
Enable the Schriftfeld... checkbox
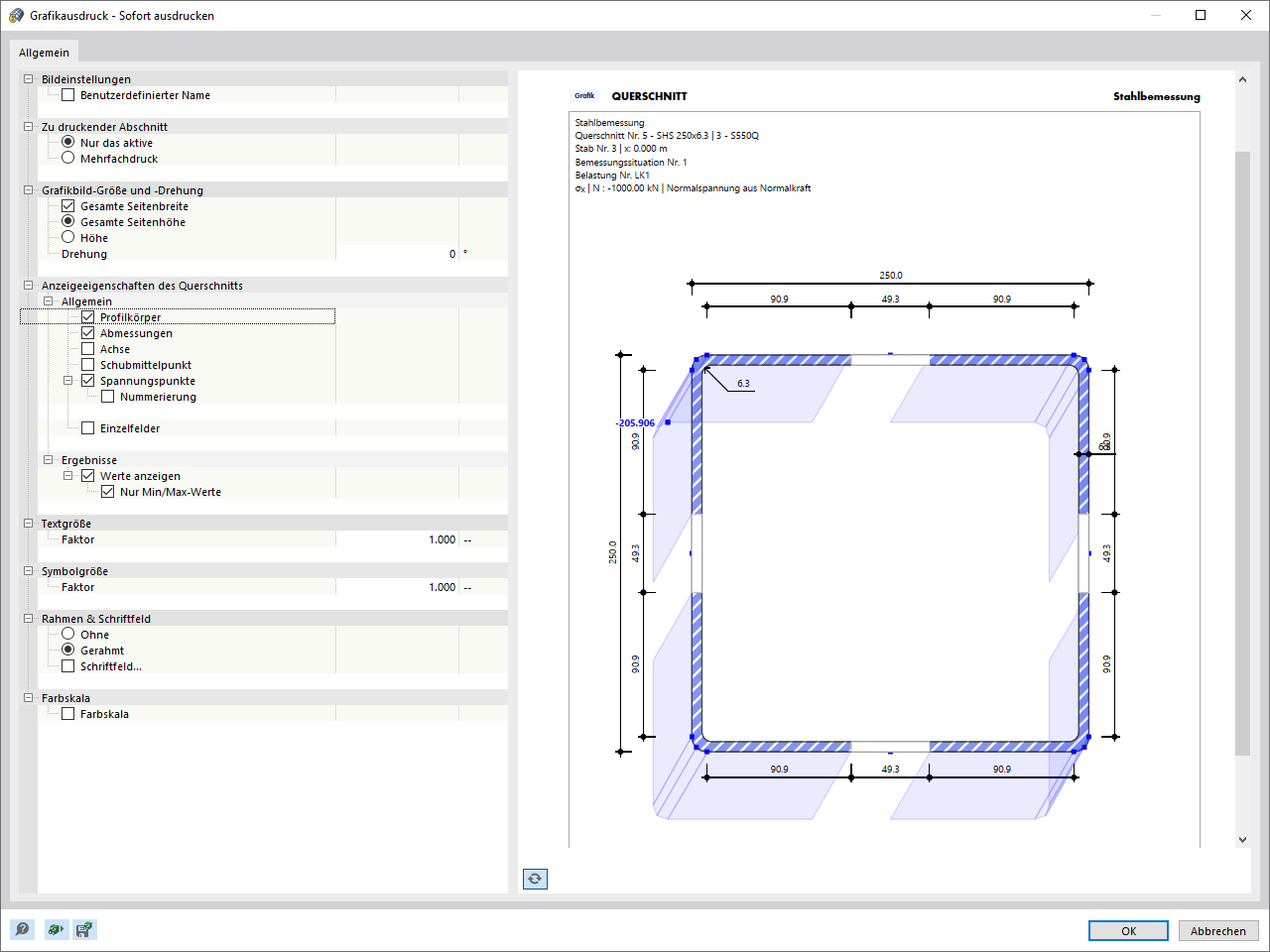(67, 666)
